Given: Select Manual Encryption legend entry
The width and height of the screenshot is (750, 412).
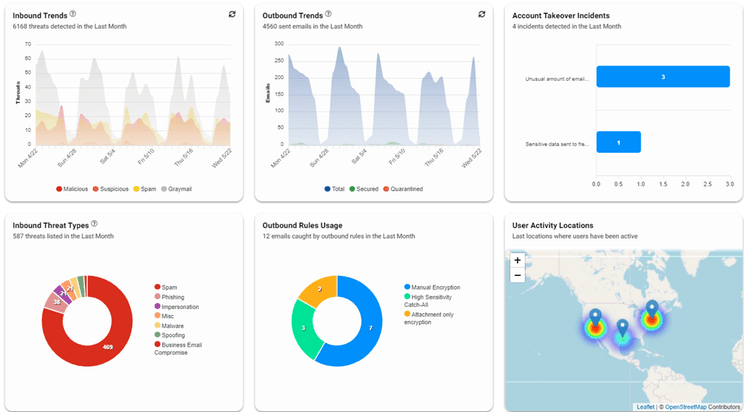Looking at the screenshot, I should [432, 287].
